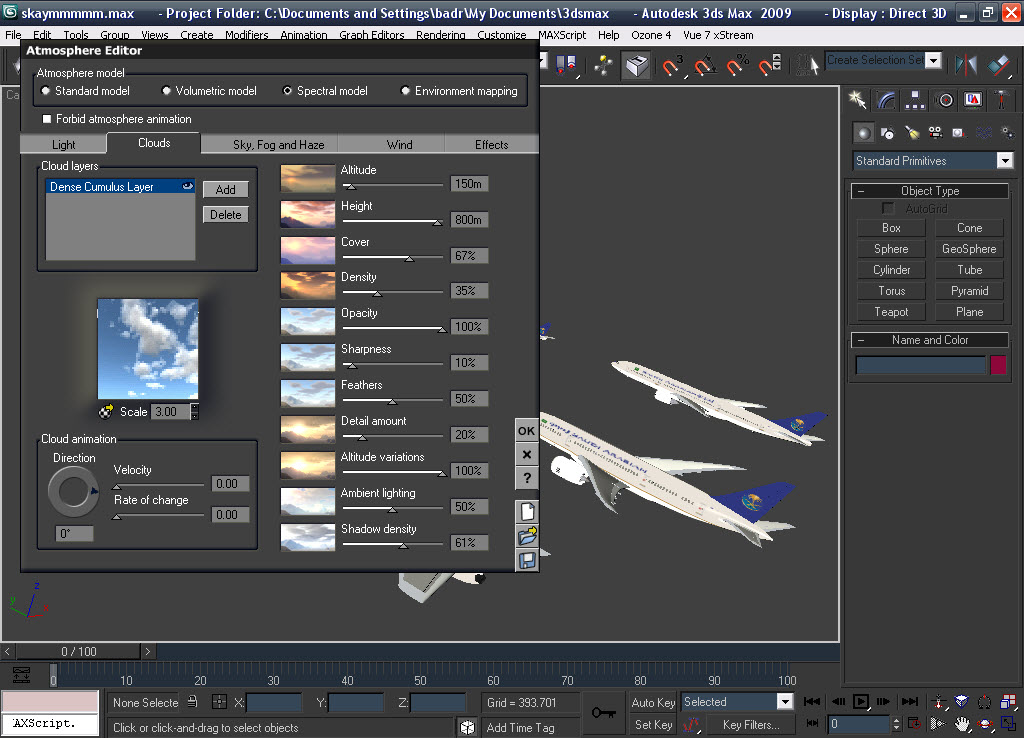The image size is (1024, 738).
Task: Toggle the Percent Snap magnet icon
Action: [x=738, y=66]
